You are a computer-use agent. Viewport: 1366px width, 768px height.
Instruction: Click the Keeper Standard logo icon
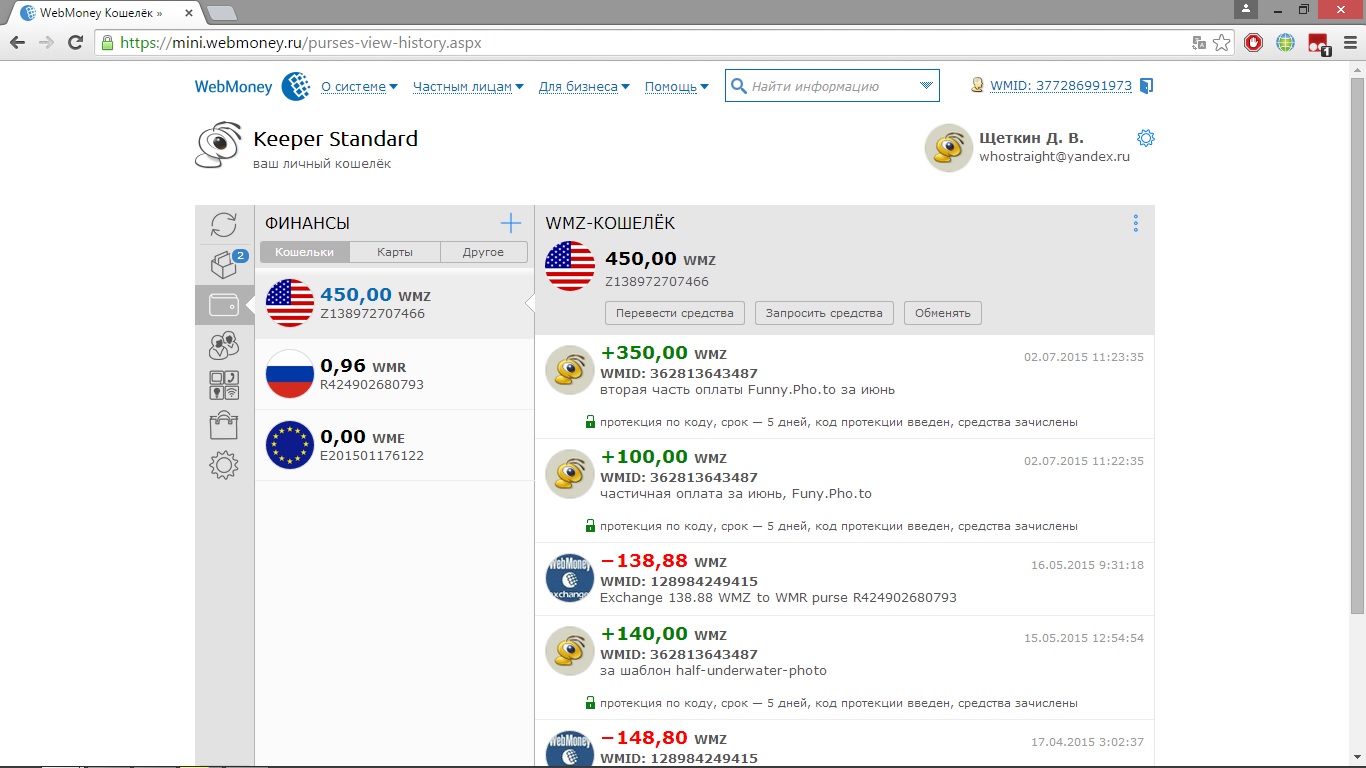pos(219,146)
